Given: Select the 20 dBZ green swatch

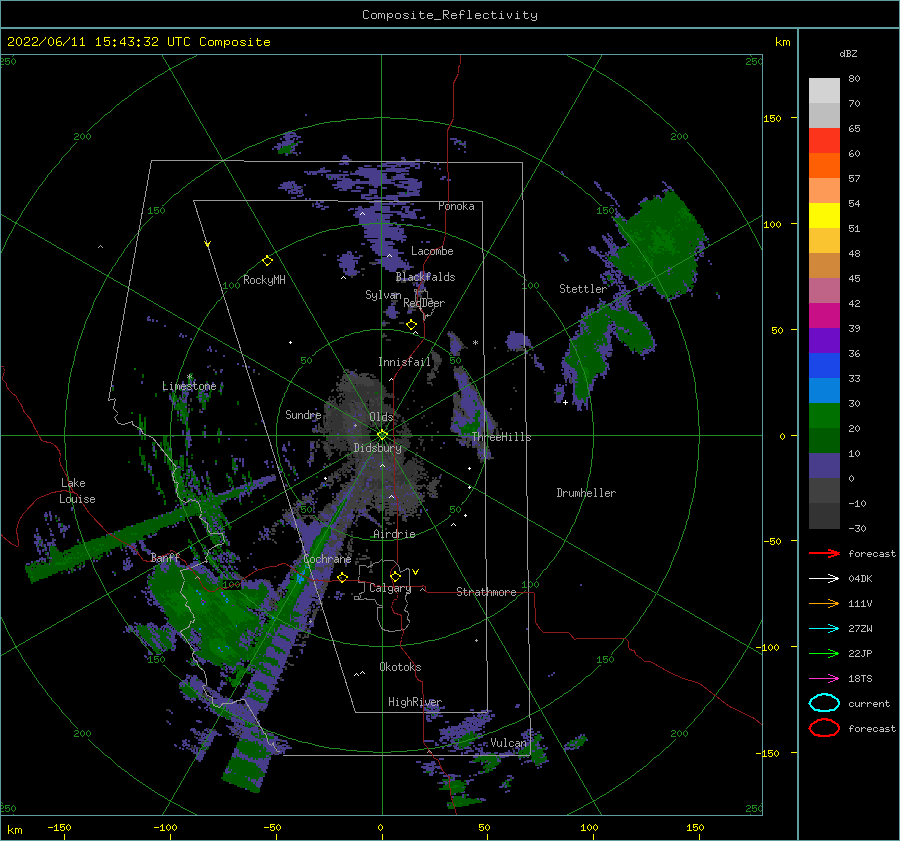Looking at the screenshot, I should point(824,440).
